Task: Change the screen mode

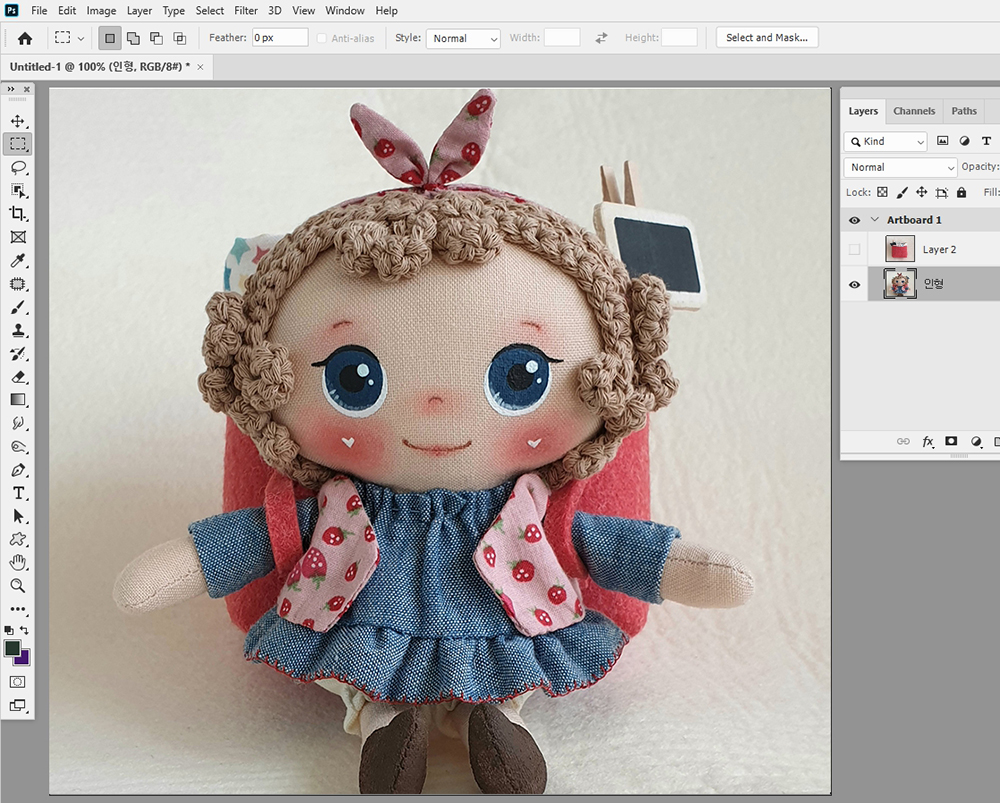Action: click(x=18, y=705)
